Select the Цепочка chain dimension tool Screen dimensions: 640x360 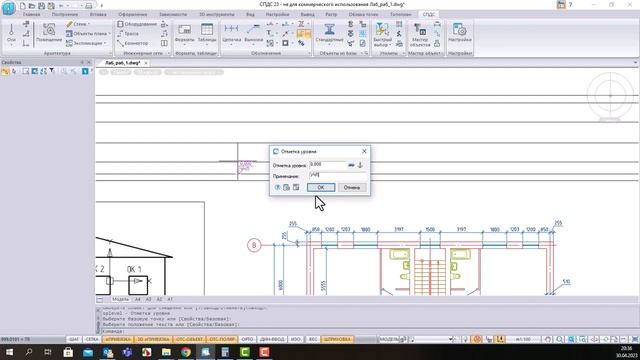(231, 33)
